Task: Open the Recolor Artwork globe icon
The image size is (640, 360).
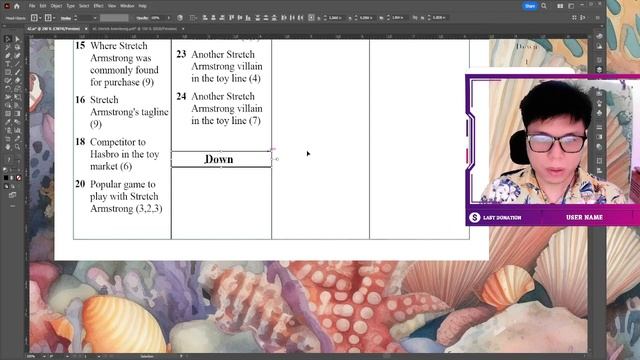Action: point(180,18)
